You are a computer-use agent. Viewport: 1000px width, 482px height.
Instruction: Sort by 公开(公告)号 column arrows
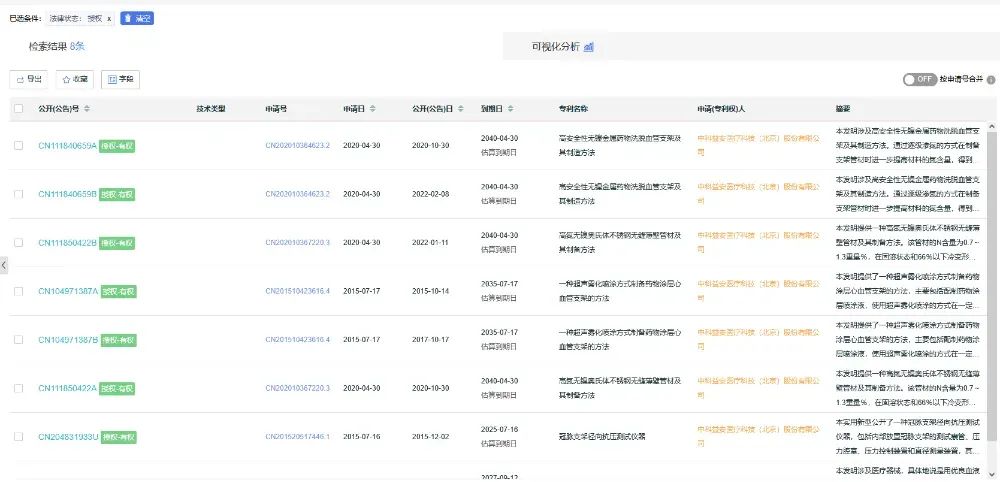click(x=87, y=108)
